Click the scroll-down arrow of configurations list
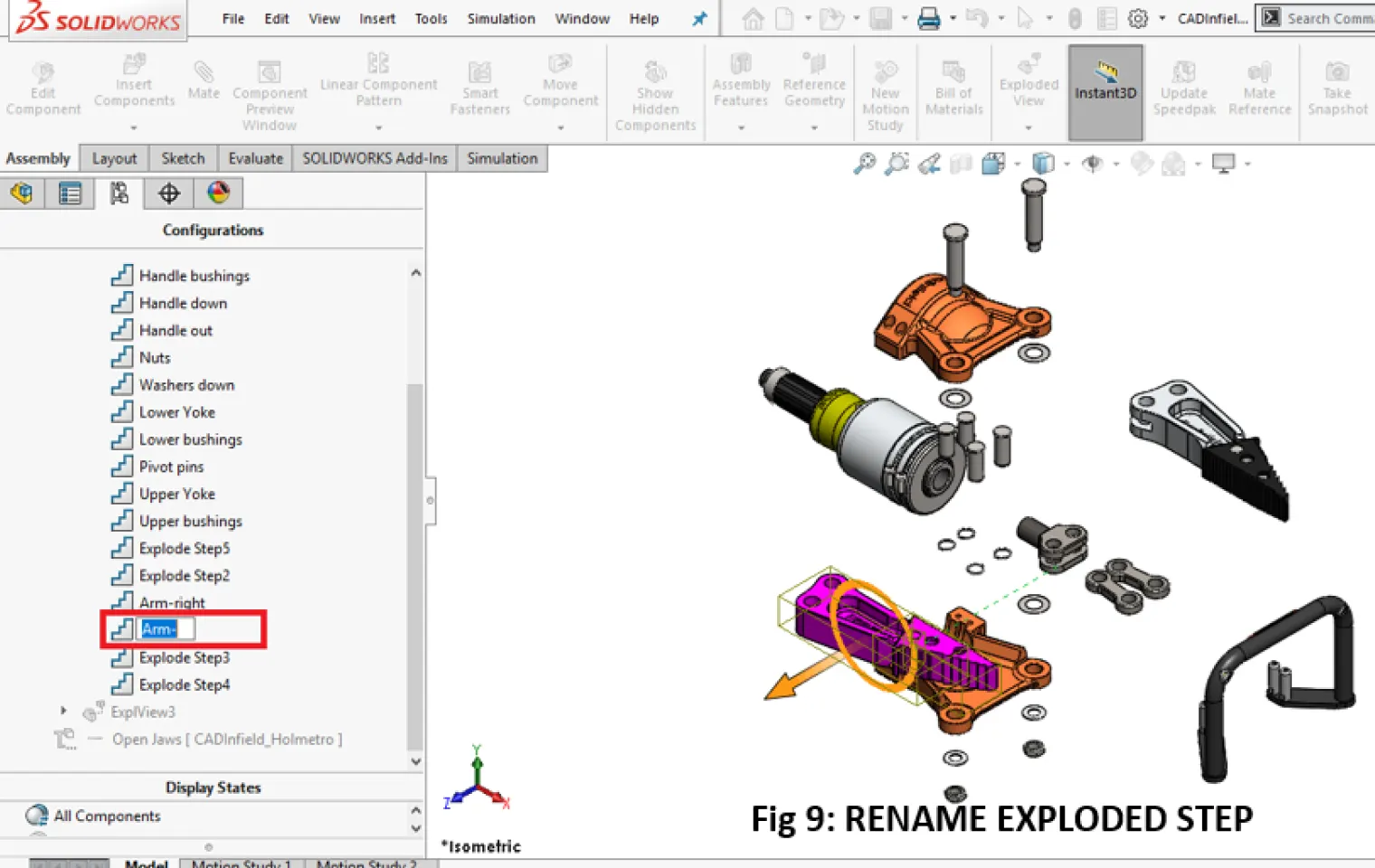 [415, 761]
